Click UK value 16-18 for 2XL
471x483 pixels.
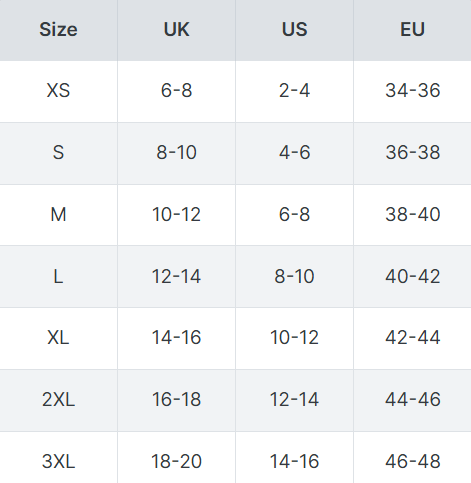(x=176, y=400)
